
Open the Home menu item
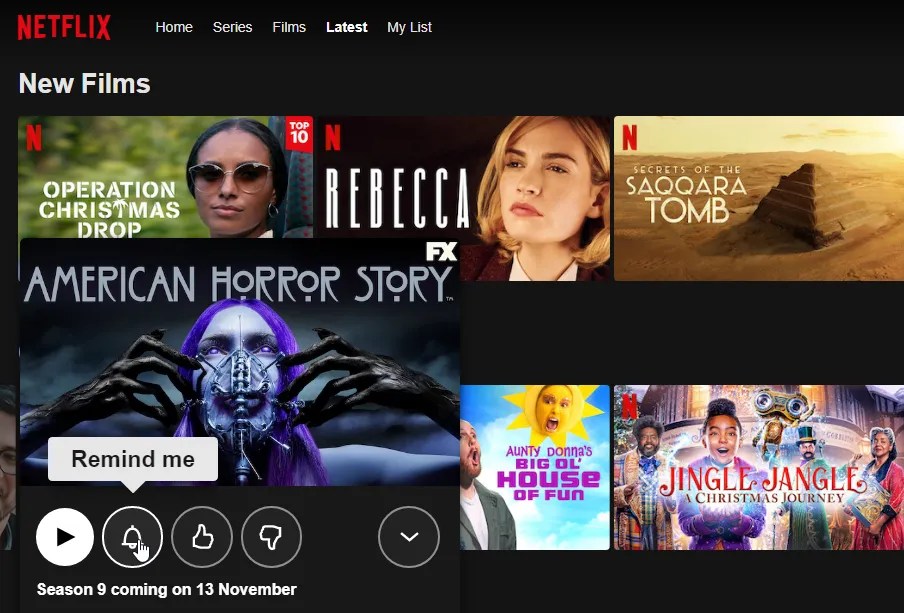click(174, 27)
